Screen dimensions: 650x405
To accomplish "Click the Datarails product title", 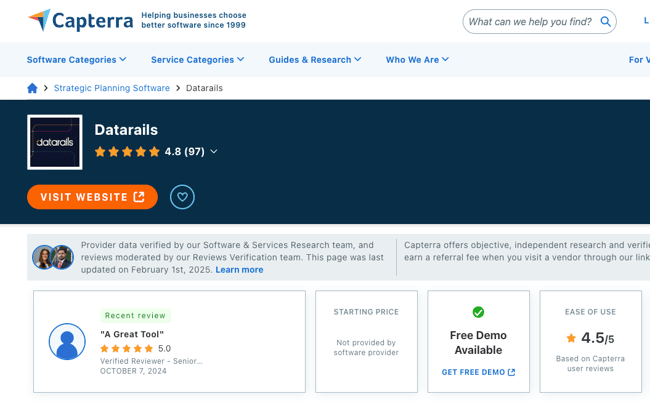I will click(x=126, y=130).
